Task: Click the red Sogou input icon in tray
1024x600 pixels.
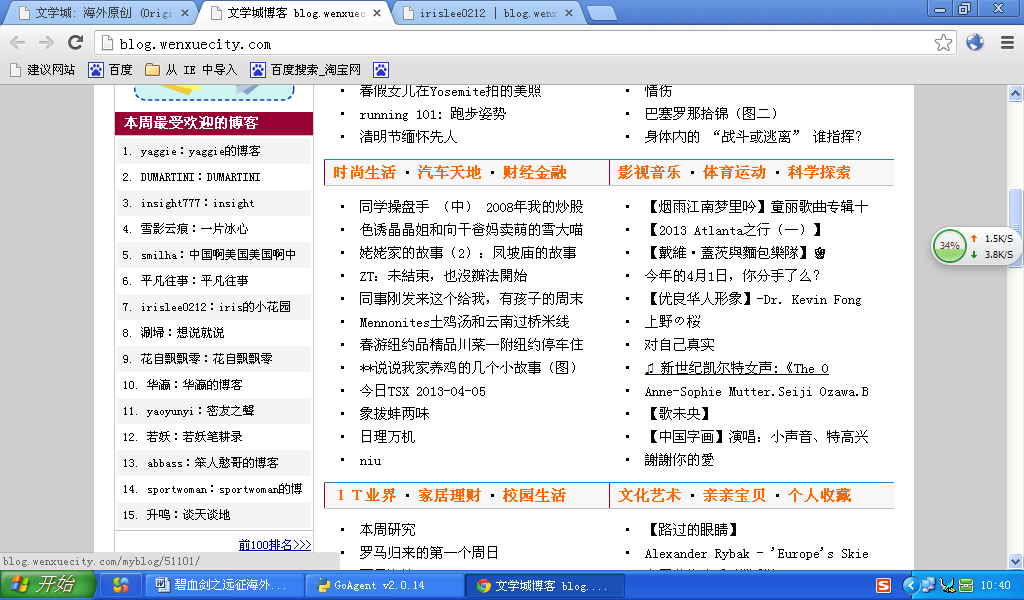Action: (x=883, y=585)
